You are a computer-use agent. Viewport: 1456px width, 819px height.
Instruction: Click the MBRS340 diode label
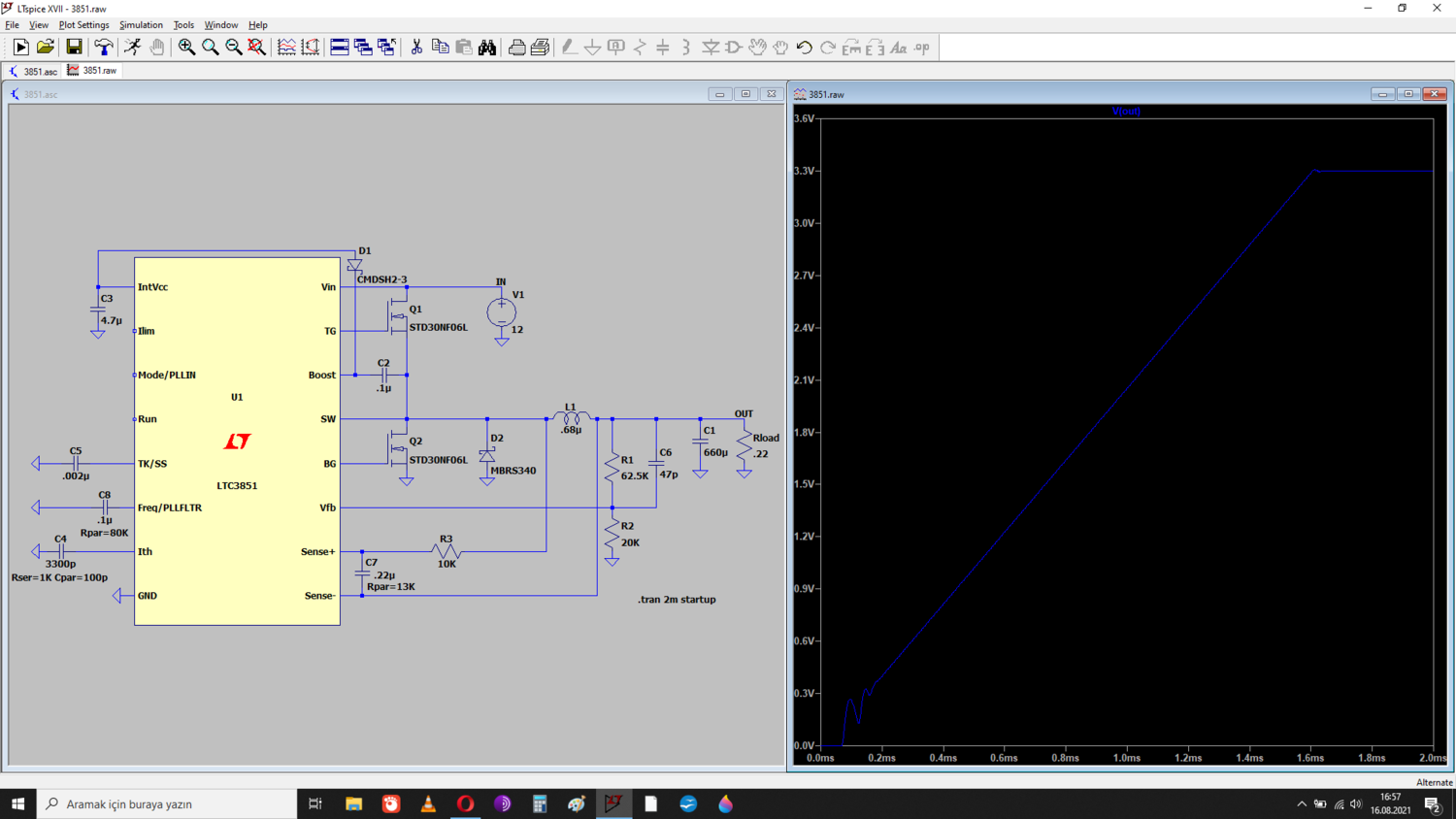pos(513,471)
